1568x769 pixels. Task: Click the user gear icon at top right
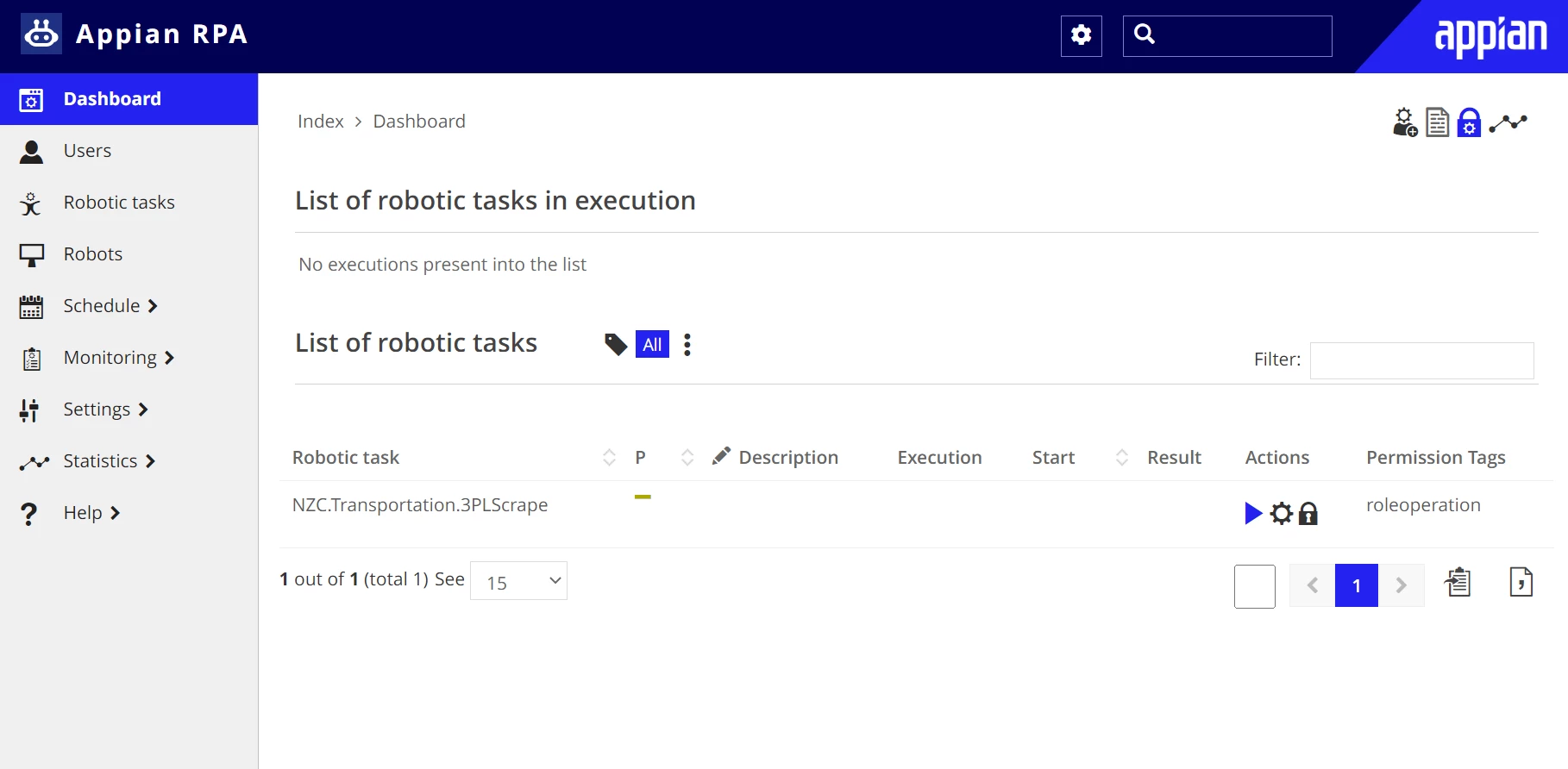[x=1405, y=122]
